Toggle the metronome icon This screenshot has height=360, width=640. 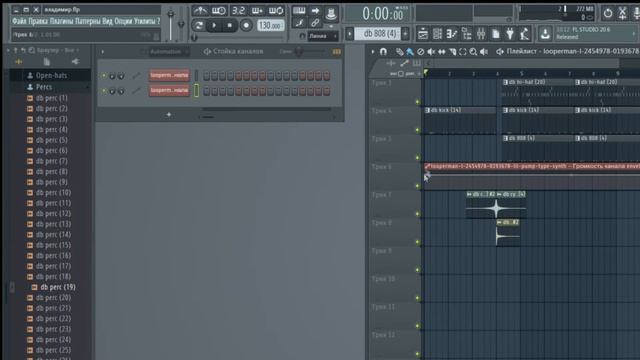(x=200, y=11)
